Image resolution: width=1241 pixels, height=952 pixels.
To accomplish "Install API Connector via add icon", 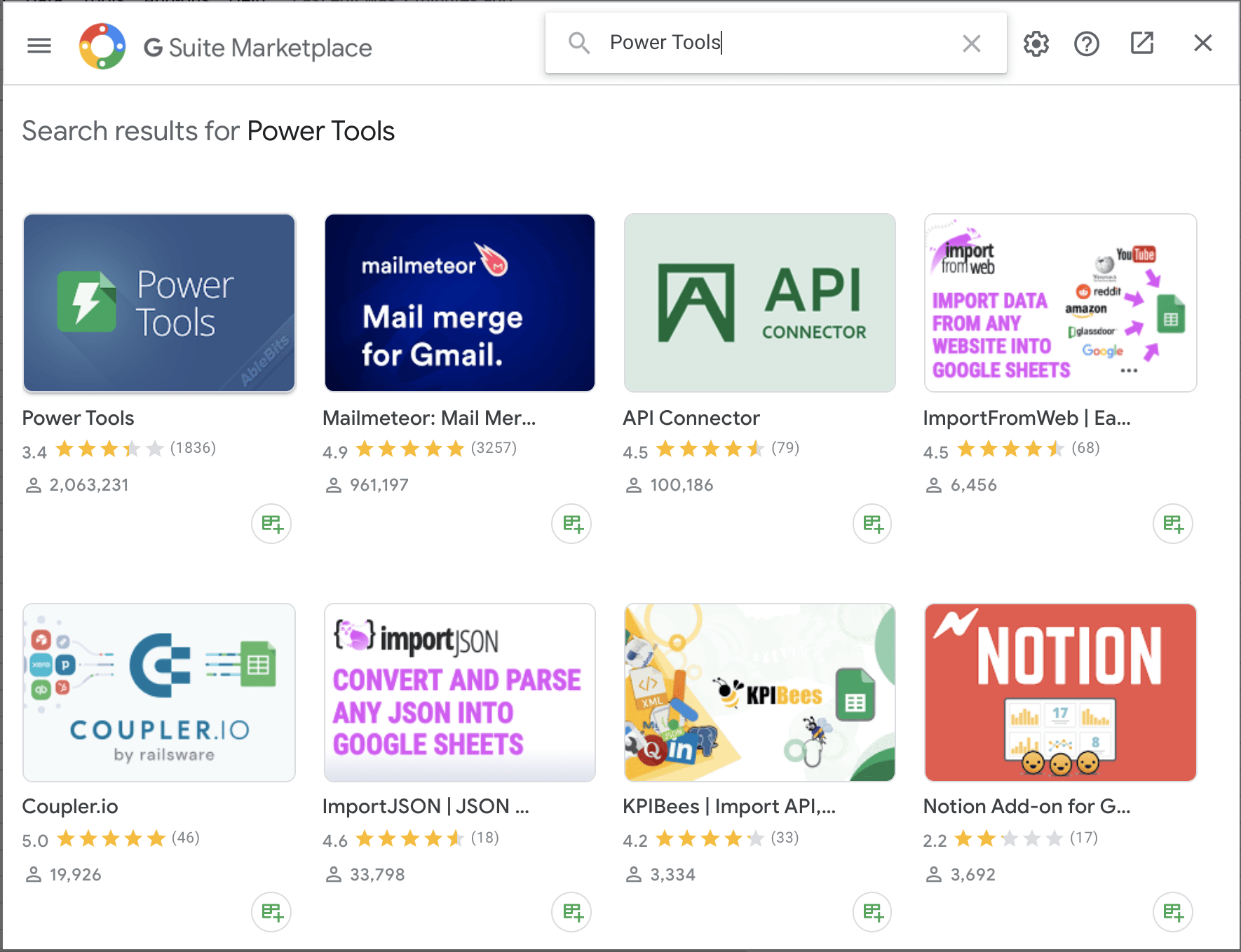I will 872,524.
